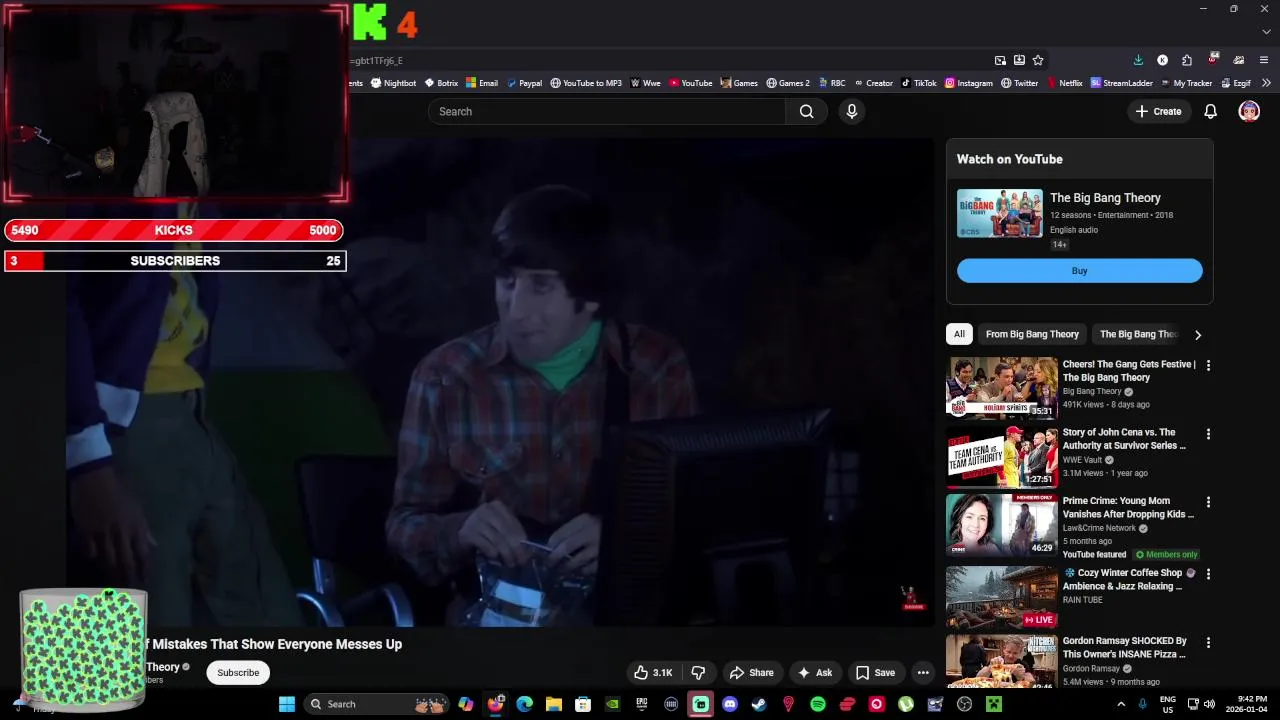Open options for Cheers! The Gang Gets Festive video
1280x720 pixels.
point(1208,366)
